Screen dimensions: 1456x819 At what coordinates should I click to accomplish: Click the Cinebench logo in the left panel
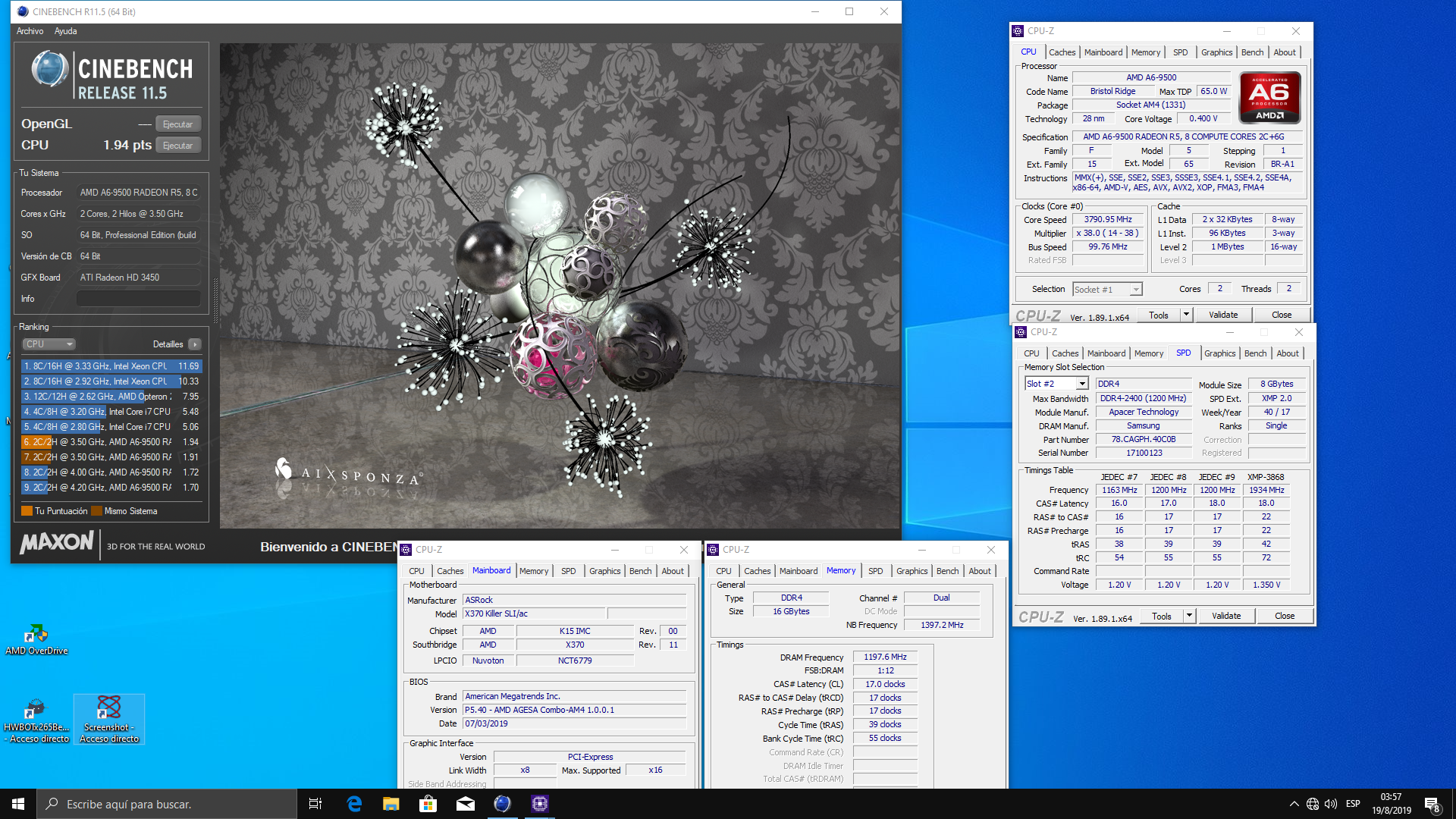point(112,74)
